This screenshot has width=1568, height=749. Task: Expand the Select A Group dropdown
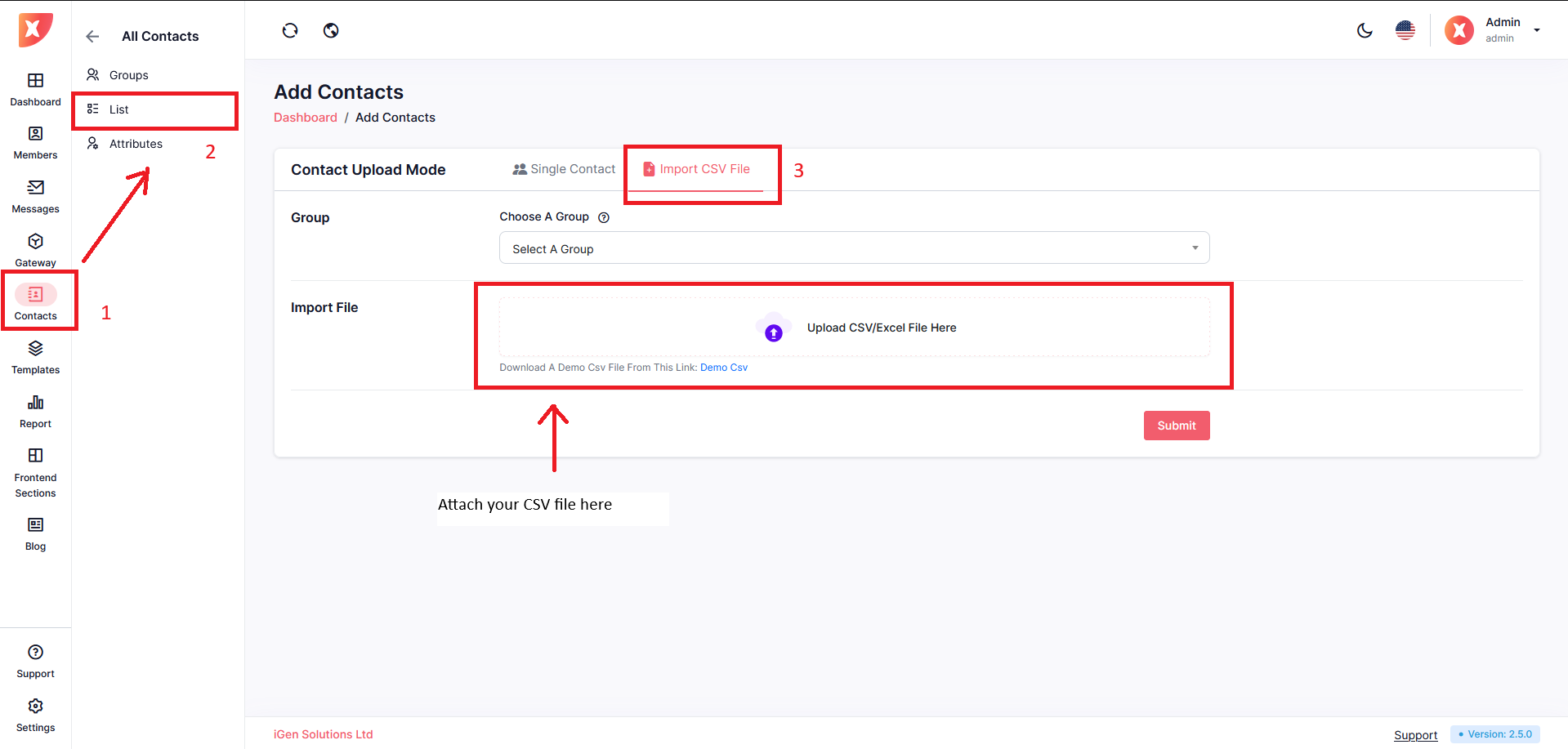coord(854,248)
